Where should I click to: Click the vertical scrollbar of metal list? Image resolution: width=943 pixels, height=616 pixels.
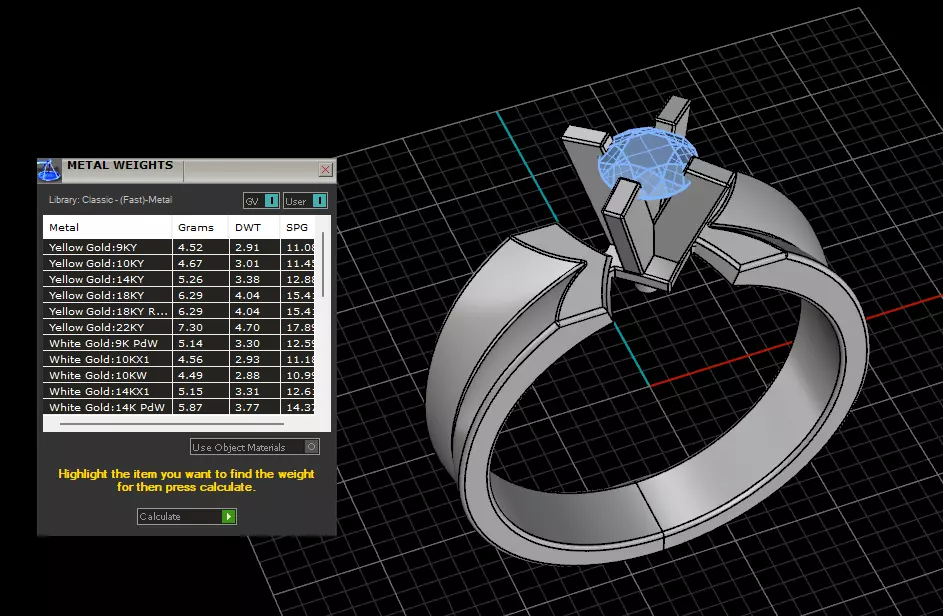coord(323,264)
